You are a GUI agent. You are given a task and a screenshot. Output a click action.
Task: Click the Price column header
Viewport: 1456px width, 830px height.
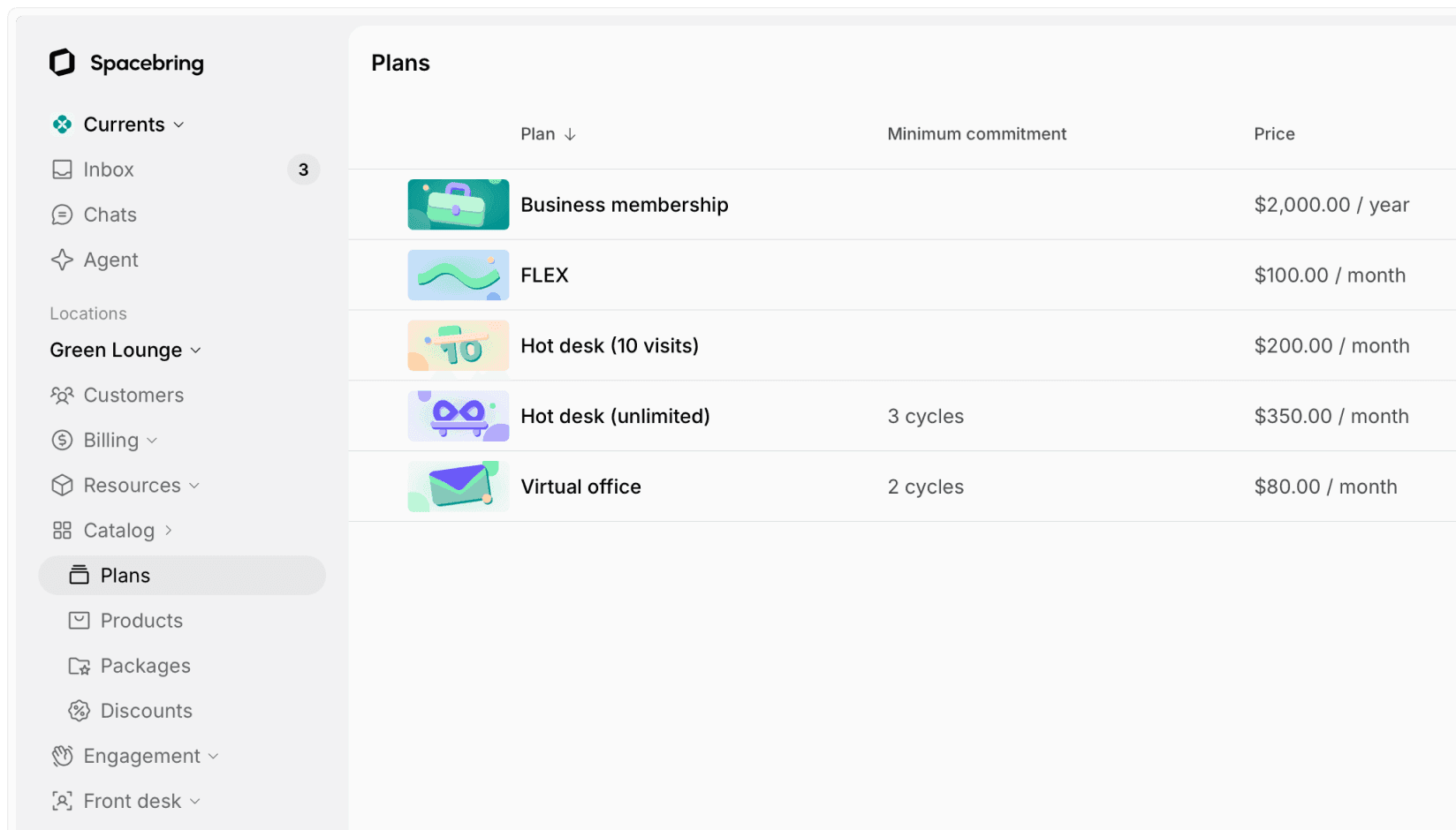click(1274, 134)
